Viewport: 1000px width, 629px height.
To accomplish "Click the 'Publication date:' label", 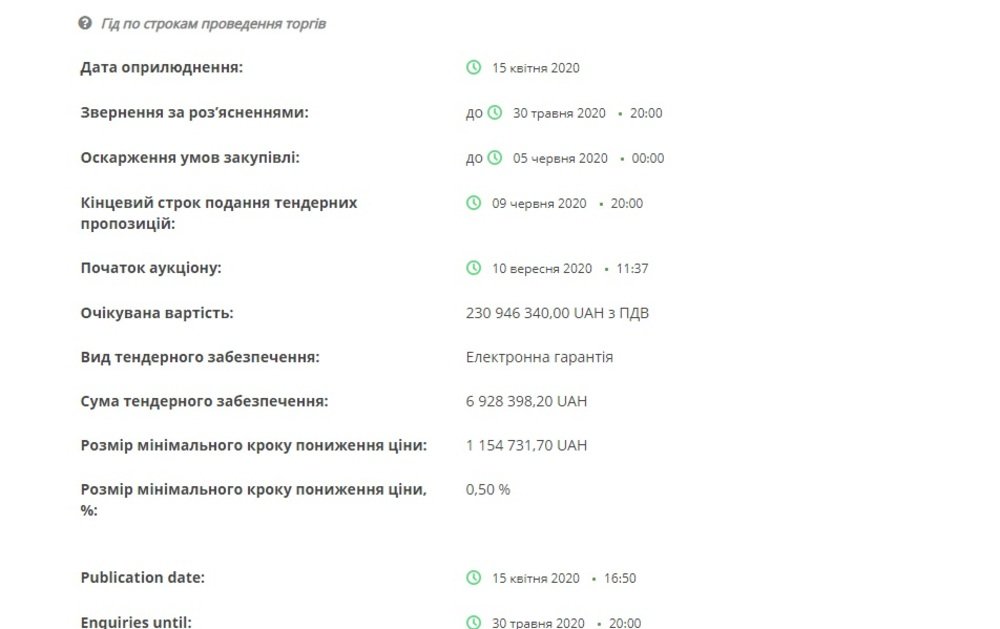I will click(x=142, y=577).
